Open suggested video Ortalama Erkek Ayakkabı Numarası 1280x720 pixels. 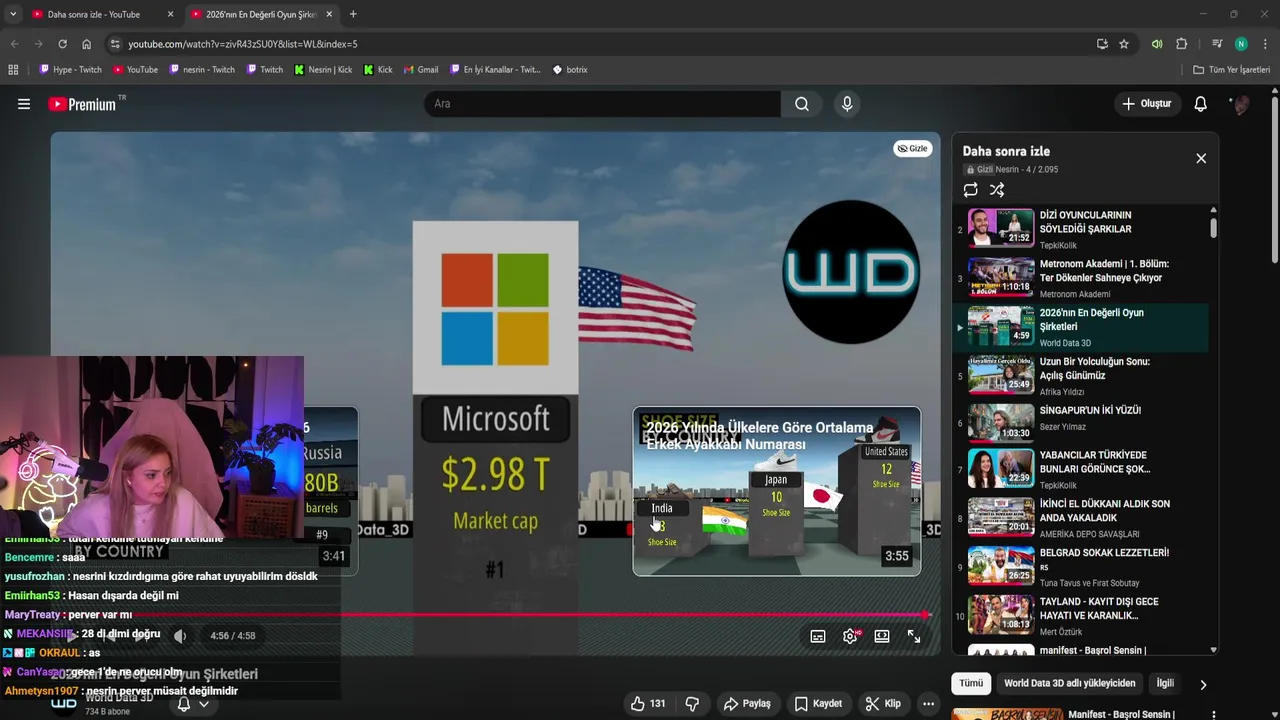pos(776,491)
